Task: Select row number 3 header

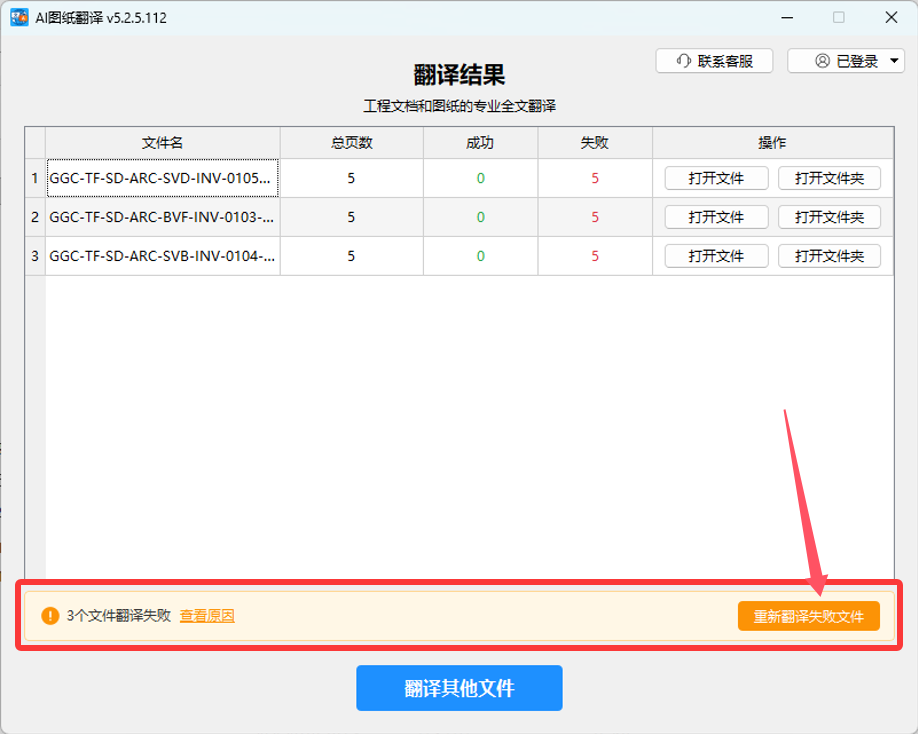Action: (x=35, y=256)
